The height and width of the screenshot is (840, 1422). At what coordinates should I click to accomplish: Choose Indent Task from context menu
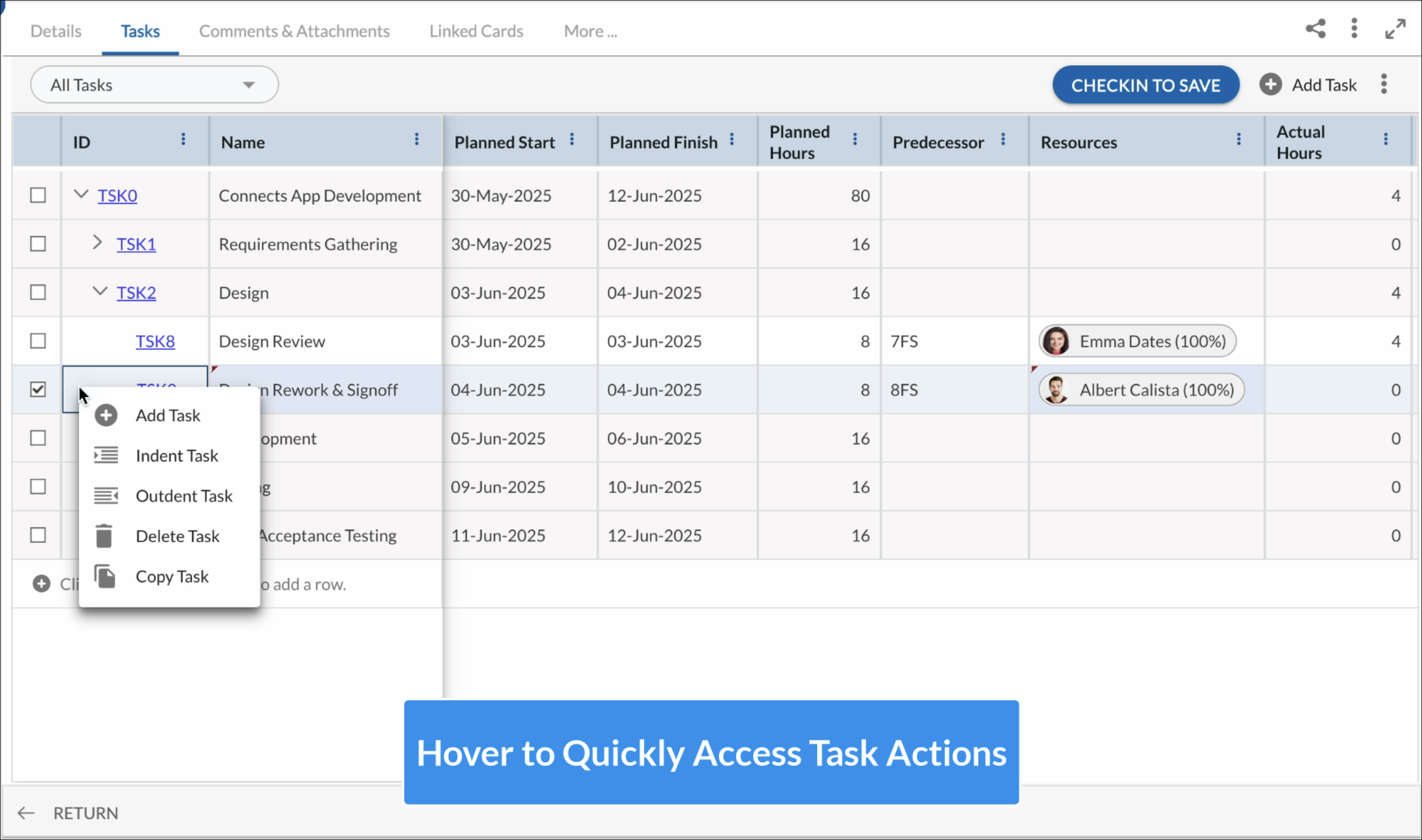(169, 455)
